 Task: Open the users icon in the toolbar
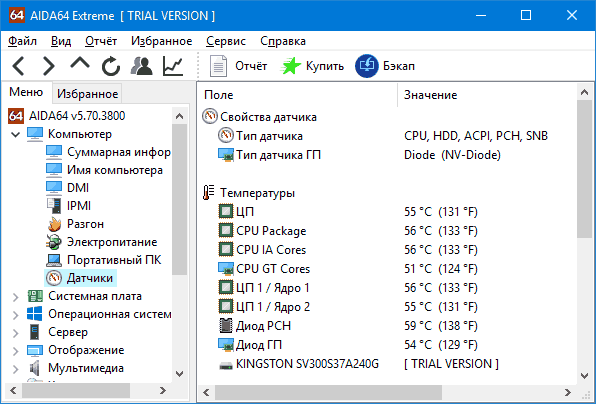[x=141, y=66]
